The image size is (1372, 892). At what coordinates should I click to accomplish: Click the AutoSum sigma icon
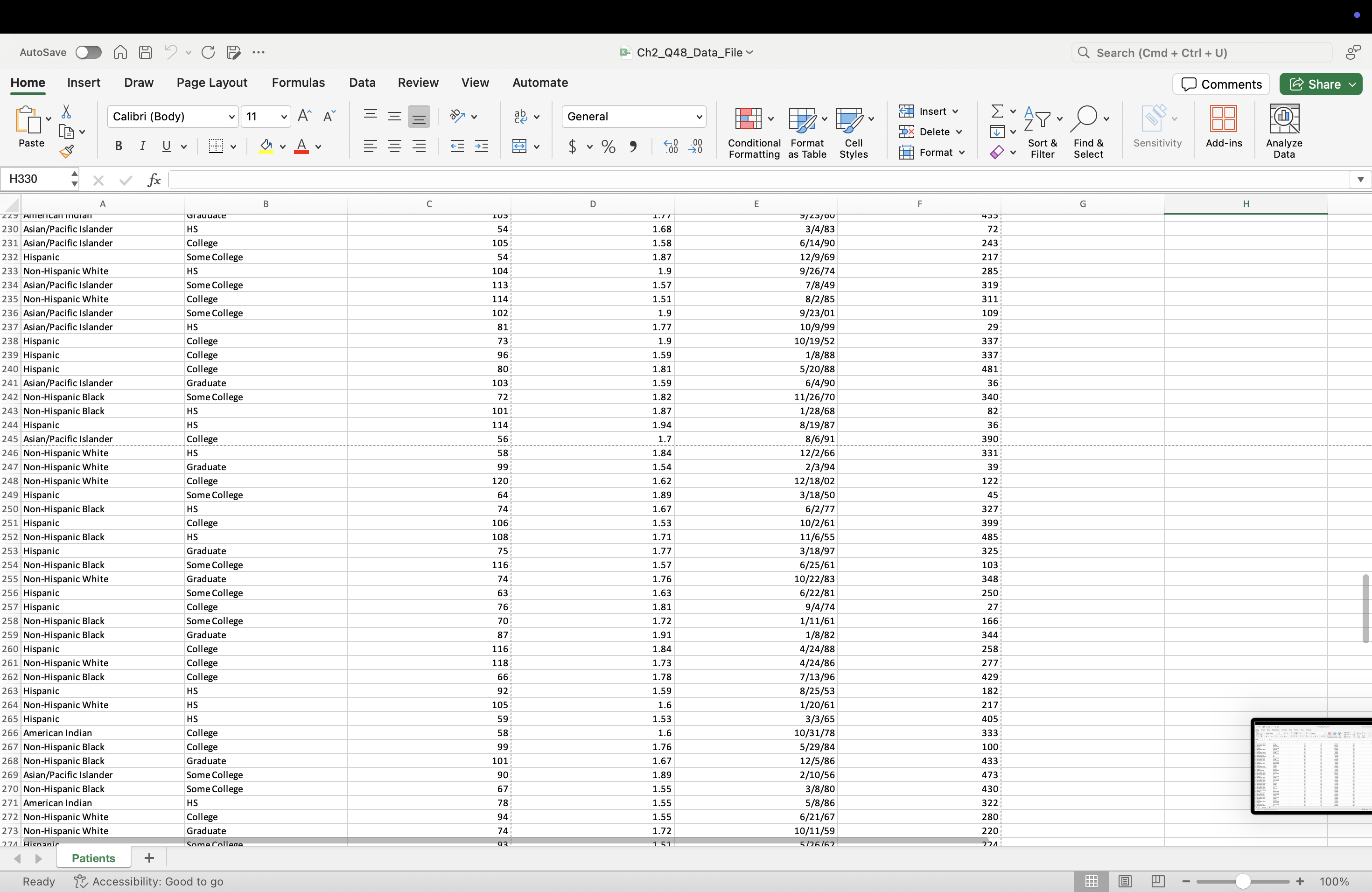coord(997,111)
